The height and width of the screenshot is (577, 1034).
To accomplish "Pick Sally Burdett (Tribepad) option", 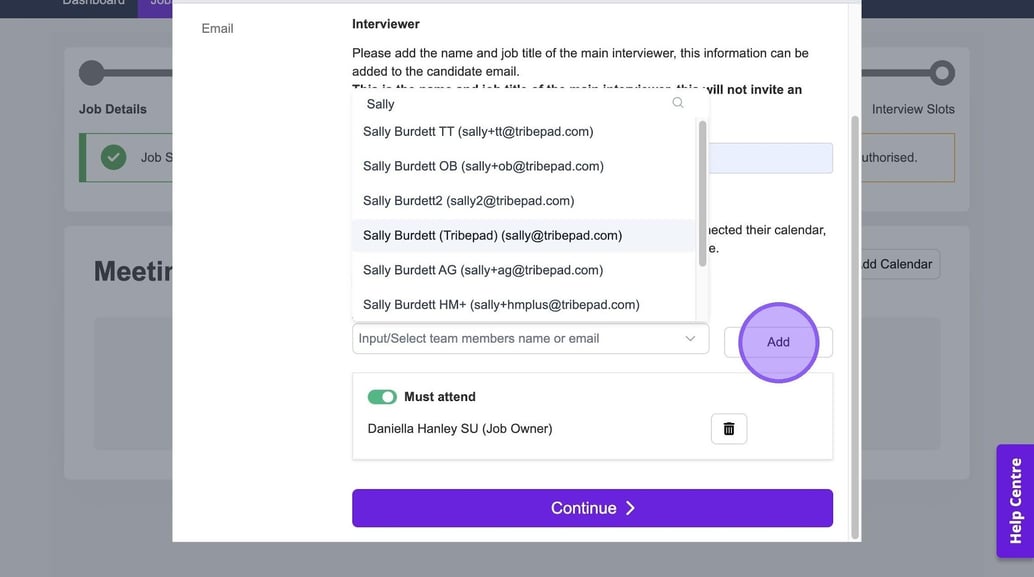I will click(x=492, y=236).
